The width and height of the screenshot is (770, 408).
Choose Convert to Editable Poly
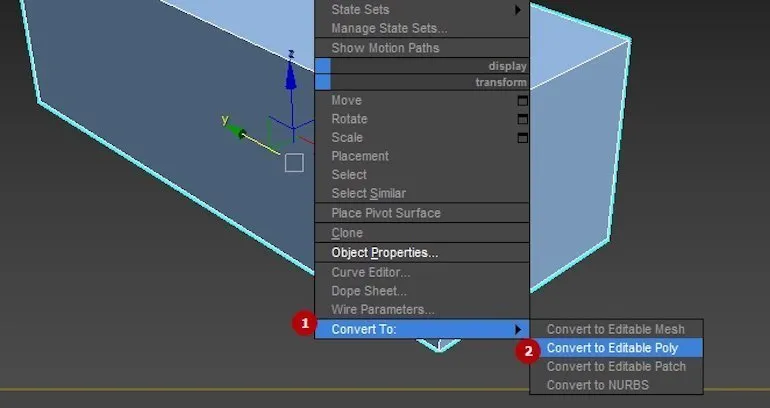pyautogui.click(x=612, y=348)
